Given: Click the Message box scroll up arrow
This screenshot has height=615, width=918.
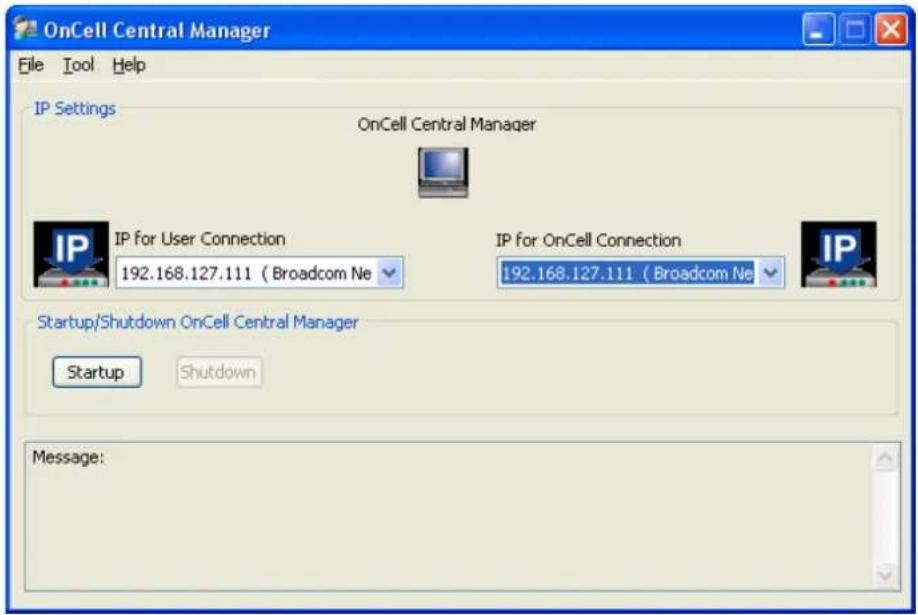Looking at the screenshot, I should tap(885, 458).
